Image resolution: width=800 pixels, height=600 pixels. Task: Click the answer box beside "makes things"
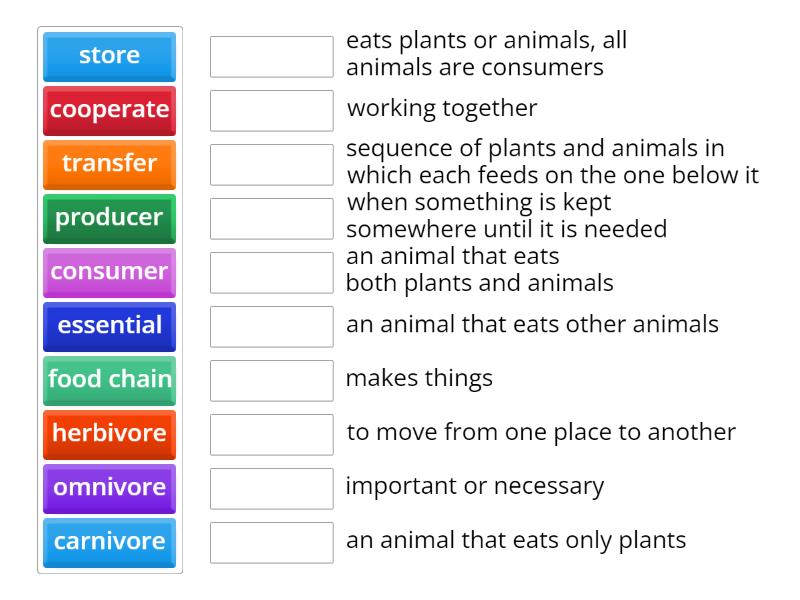pos(271,380)
